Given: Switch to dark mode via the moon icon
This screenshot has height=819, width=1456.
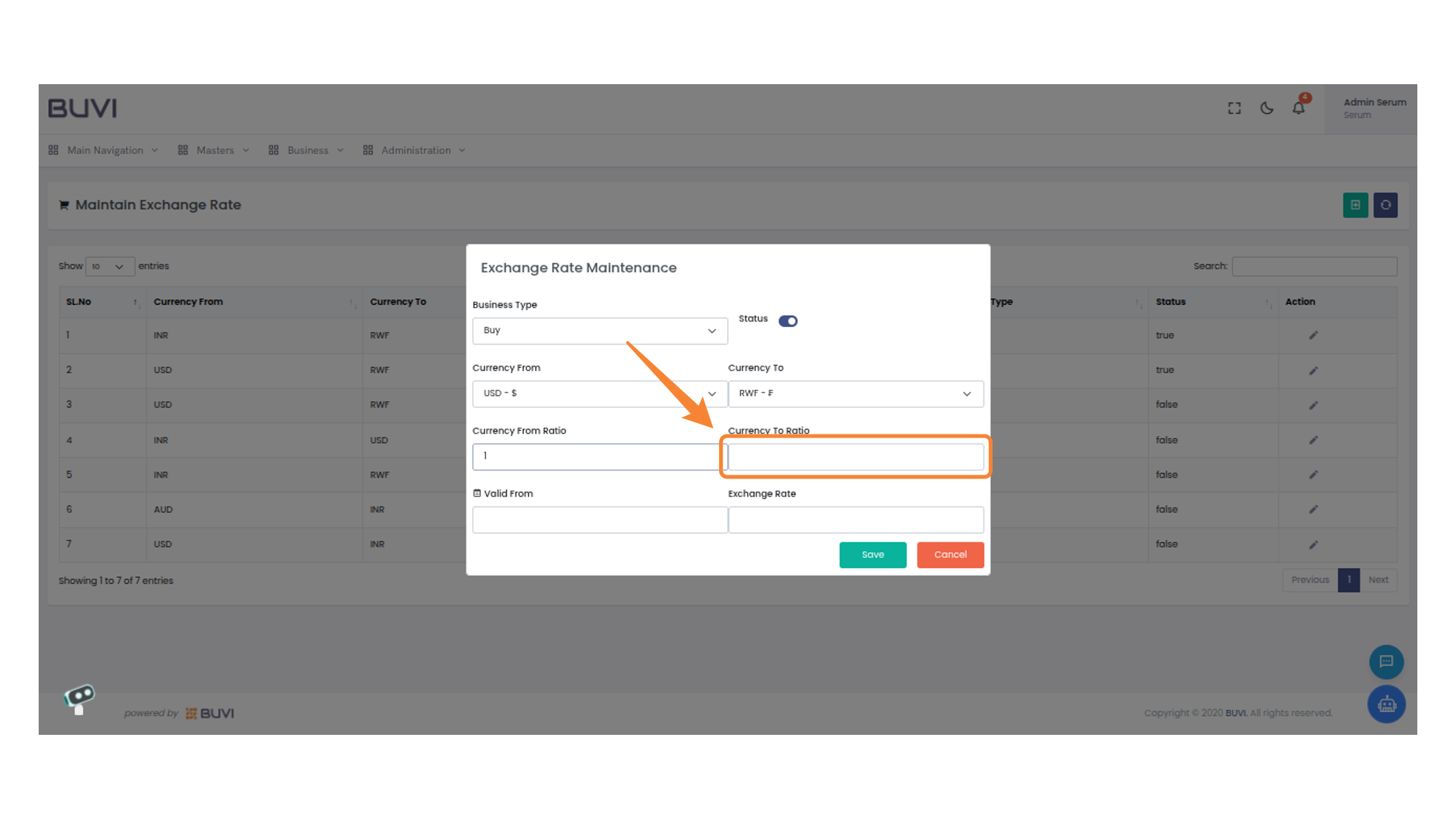Looking at the screenshot, I should pyautogui.click(x=1266, y=108).
